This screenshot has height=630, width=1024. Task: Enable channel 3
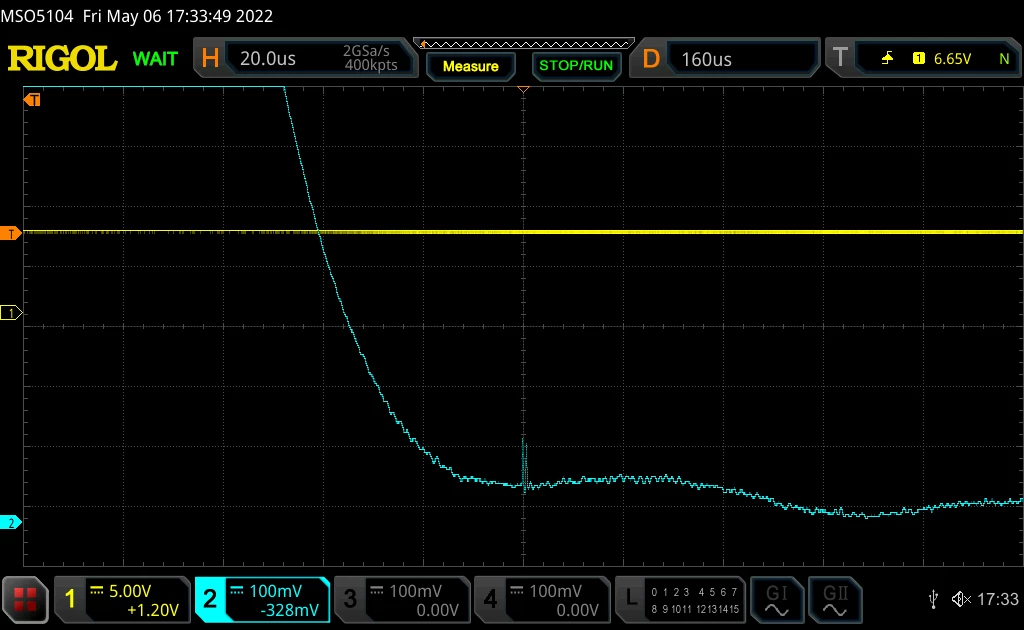click(x=350, y=599)
